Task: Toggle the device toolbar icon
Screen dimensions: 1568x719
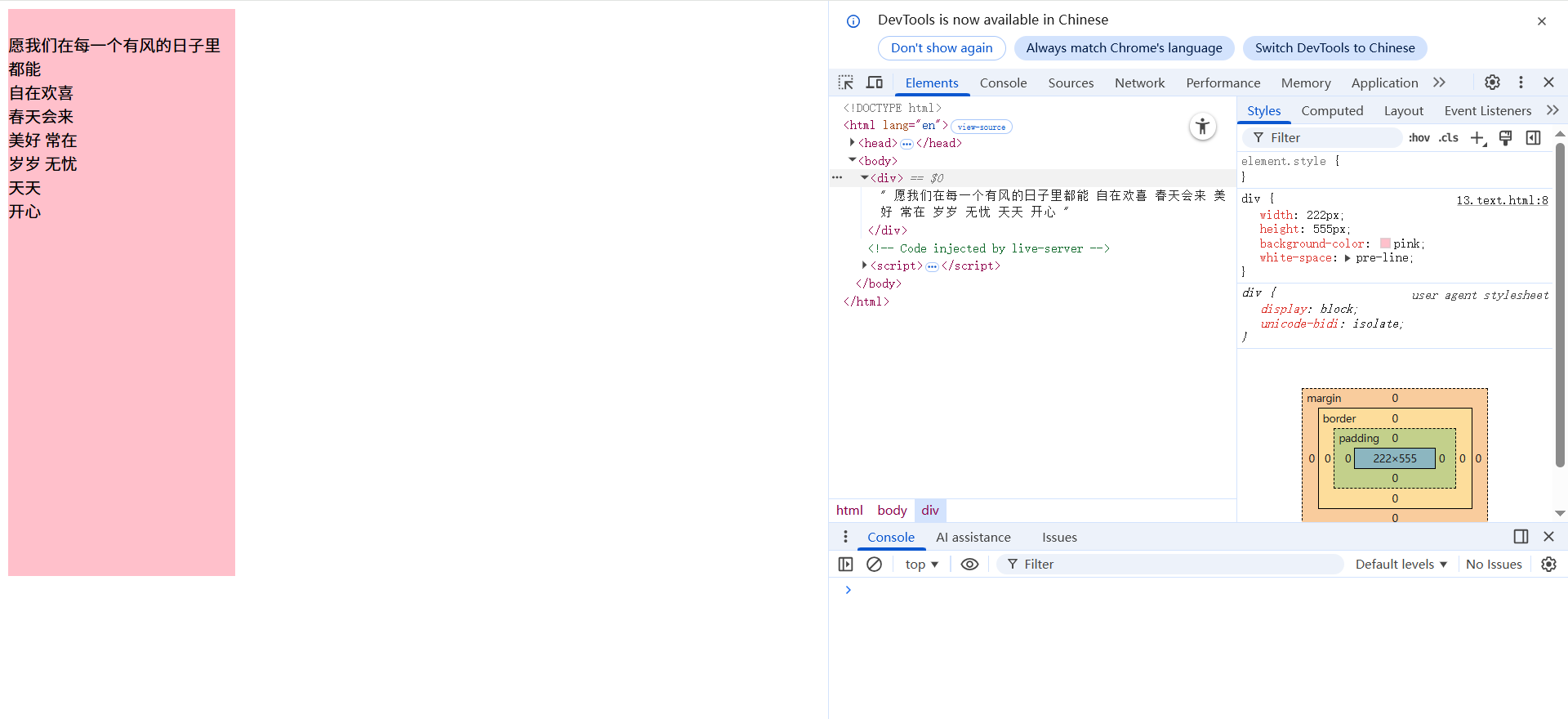Action: [x=875, y=83]
